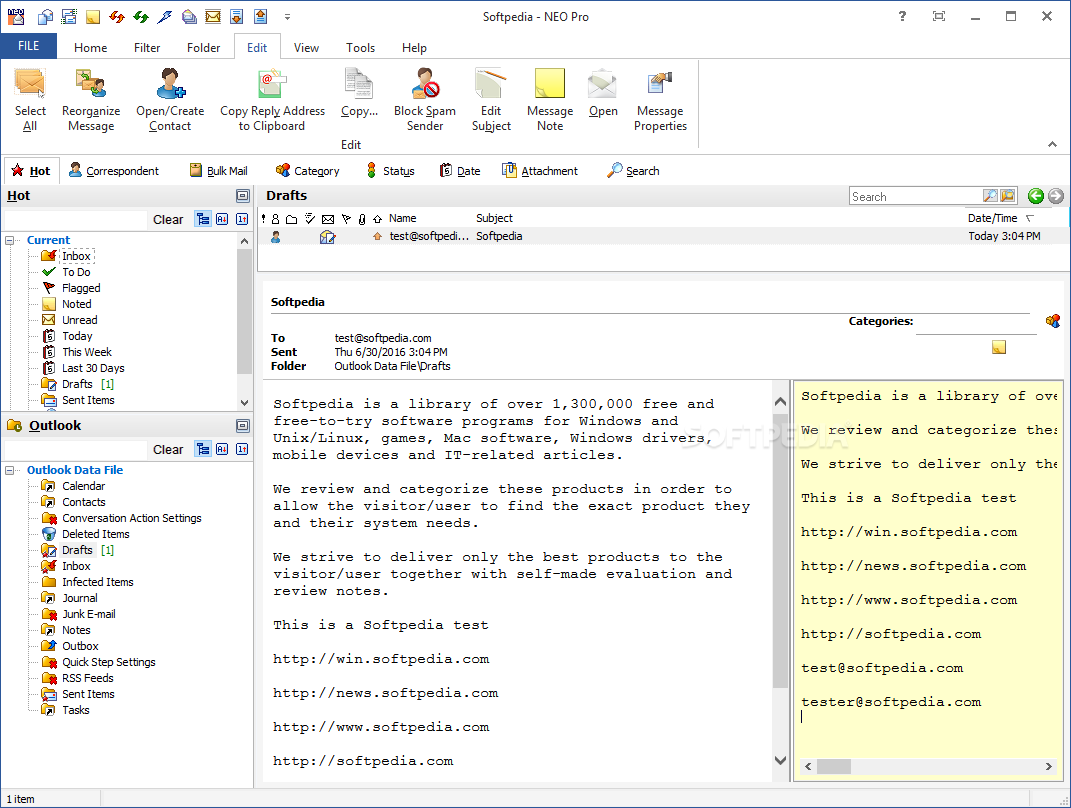Click the search magnifier icon in search box
This screenshot has width=1071, height=808.
coord(990,196)
